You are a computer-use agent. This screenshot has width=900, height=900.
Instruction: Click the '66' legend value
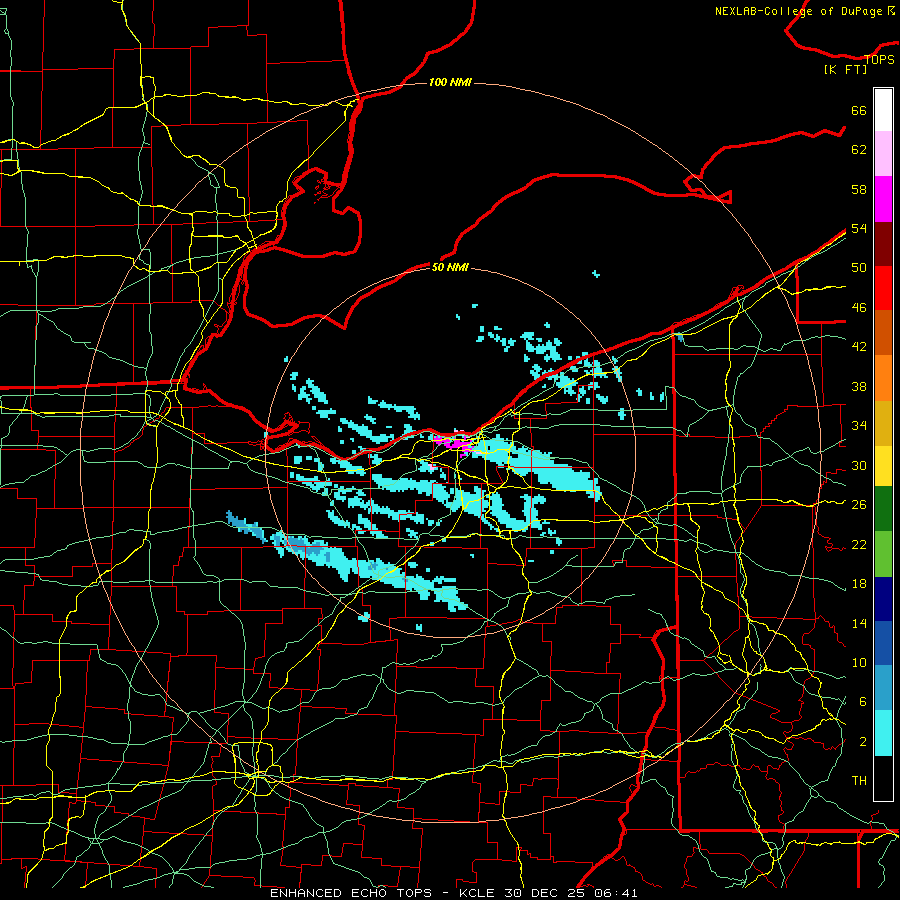[859, 111]
